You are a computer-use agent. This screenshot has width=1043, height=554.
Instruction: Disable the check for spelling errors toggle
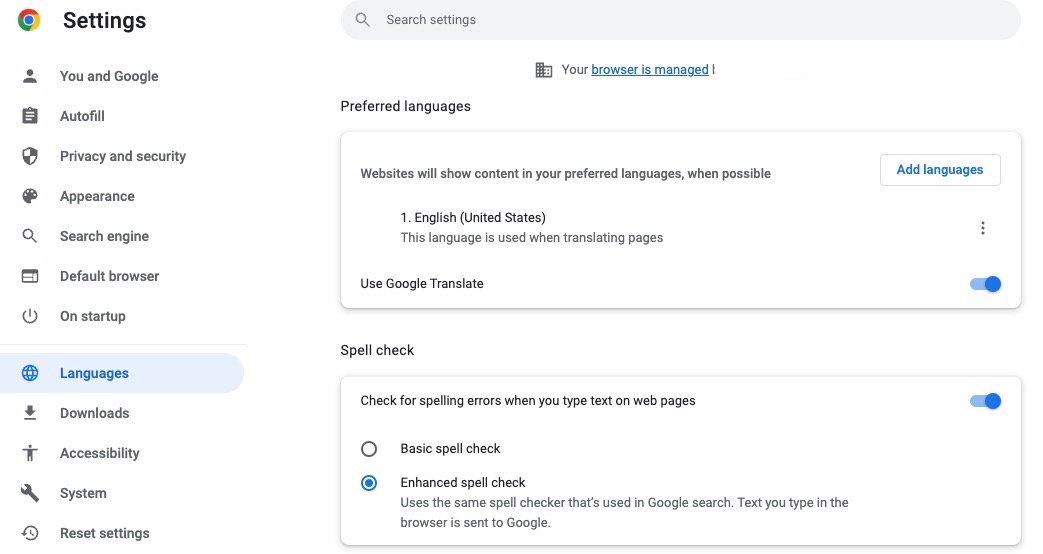(x=985, y=401)
